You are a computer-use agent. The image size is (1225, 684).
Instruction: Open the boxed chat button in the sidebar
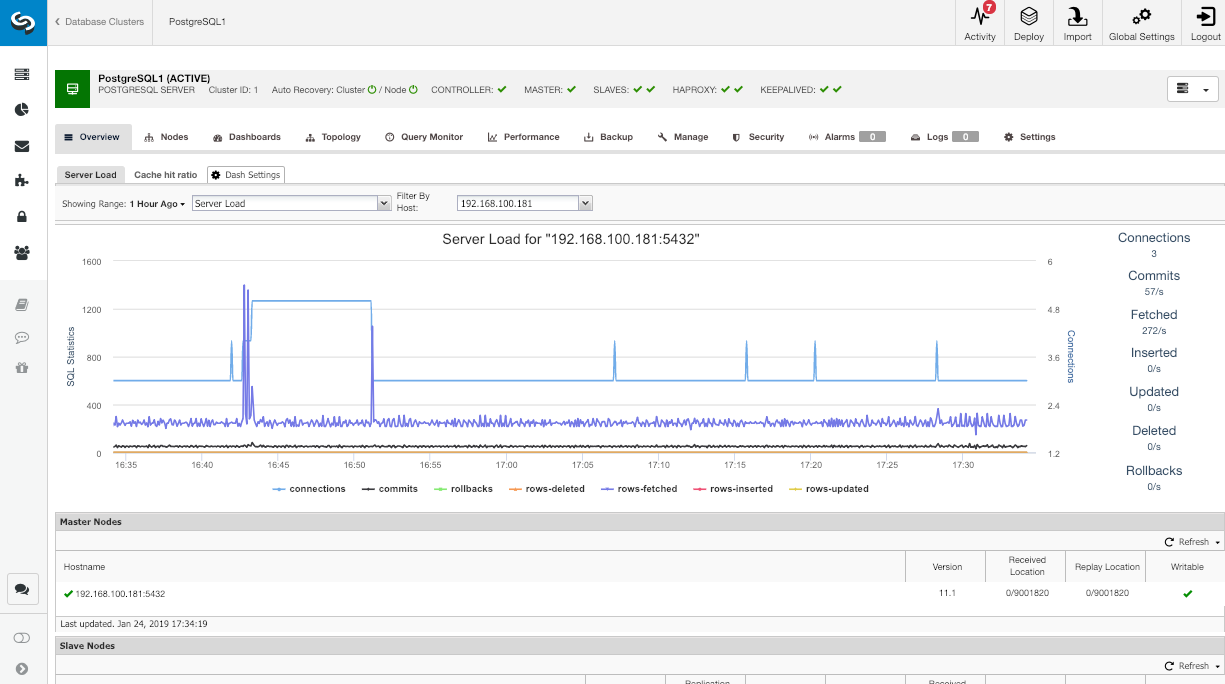coord(22,590)
